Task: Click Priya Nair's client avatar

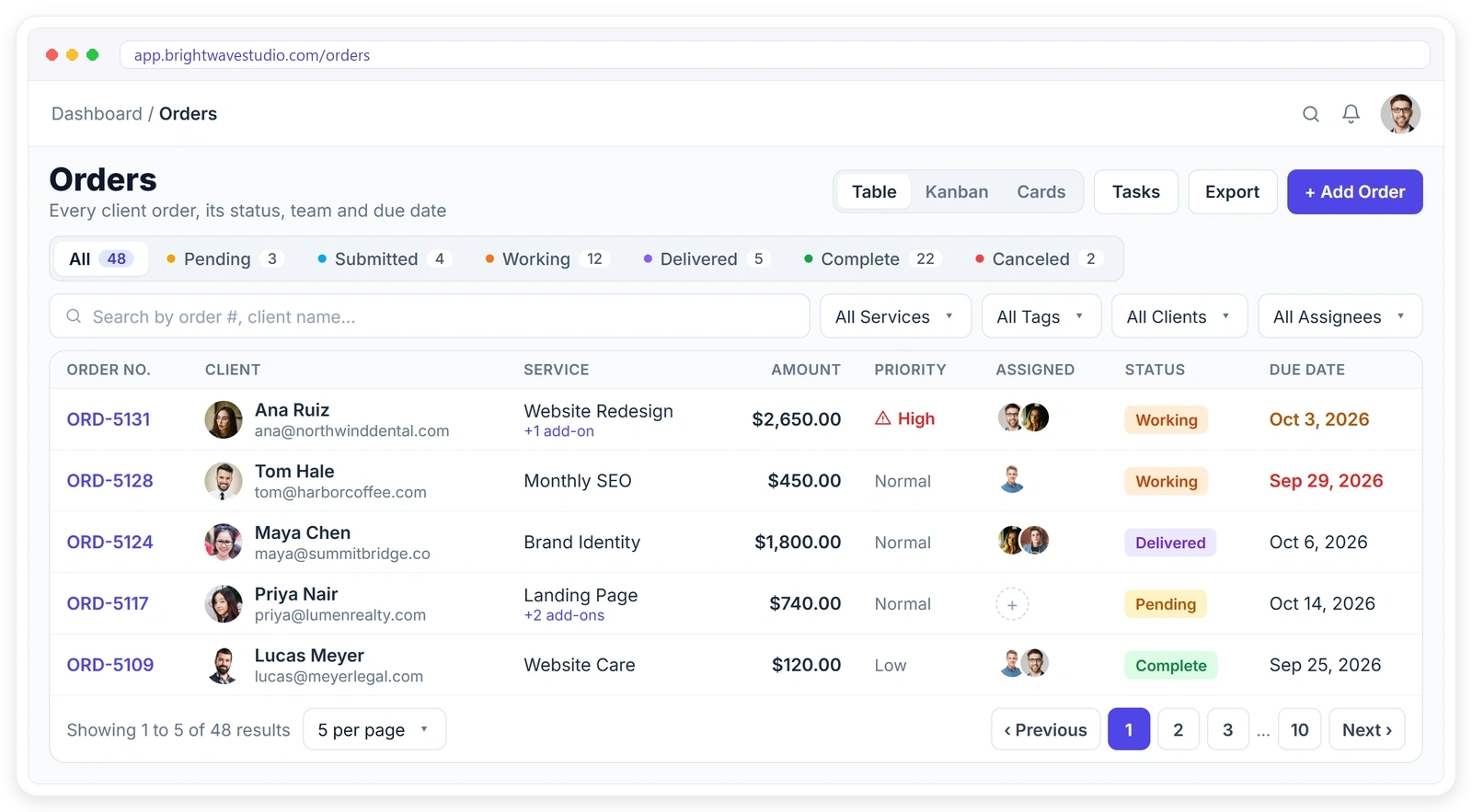Action: point(224,604)
